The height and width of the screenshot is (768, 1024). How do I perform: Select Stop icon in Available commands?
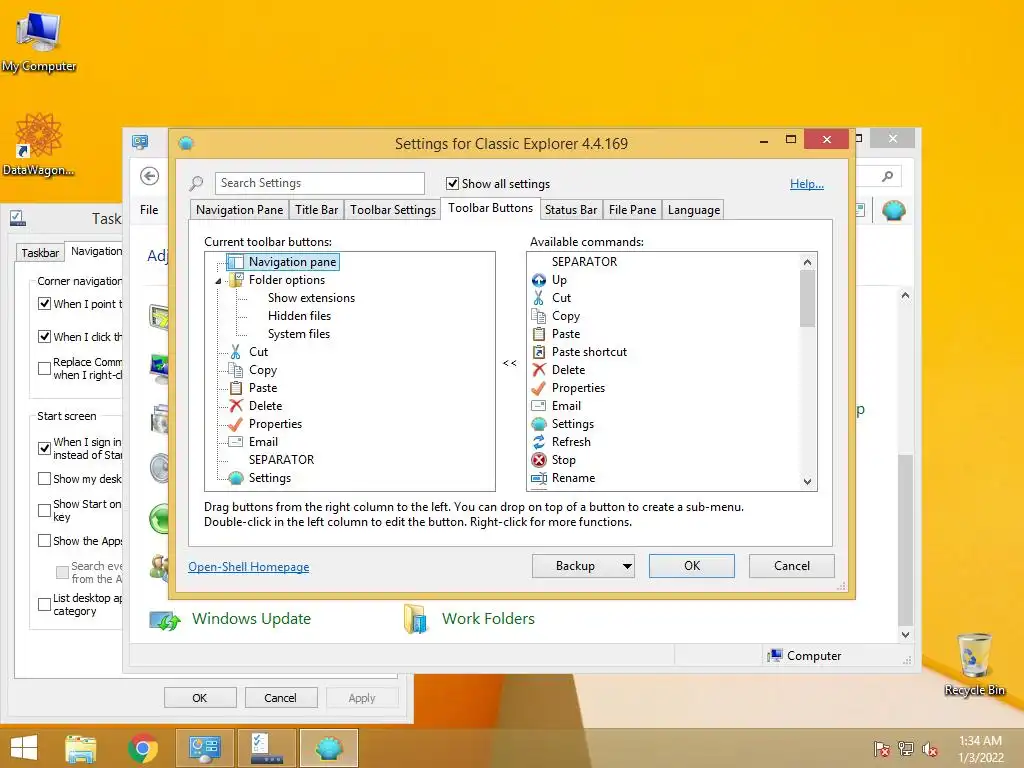pos(539,460)
